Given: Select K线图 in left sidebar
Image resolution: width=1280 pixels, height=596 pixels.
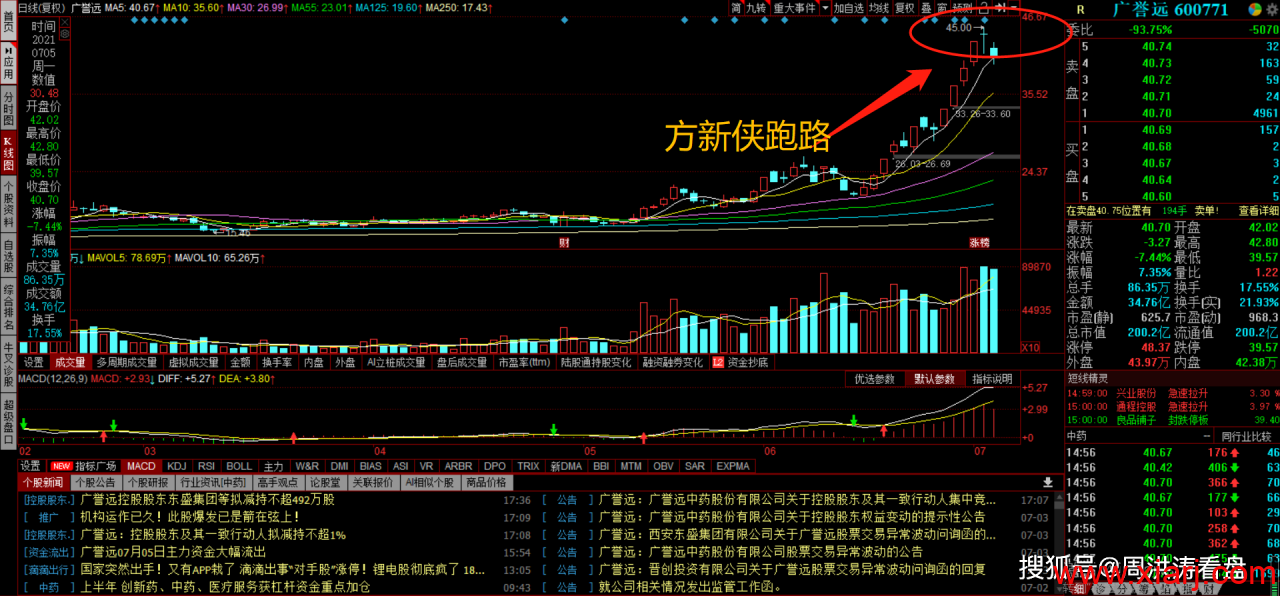Looking at the screenshot, I should click(x=8, y=155).
